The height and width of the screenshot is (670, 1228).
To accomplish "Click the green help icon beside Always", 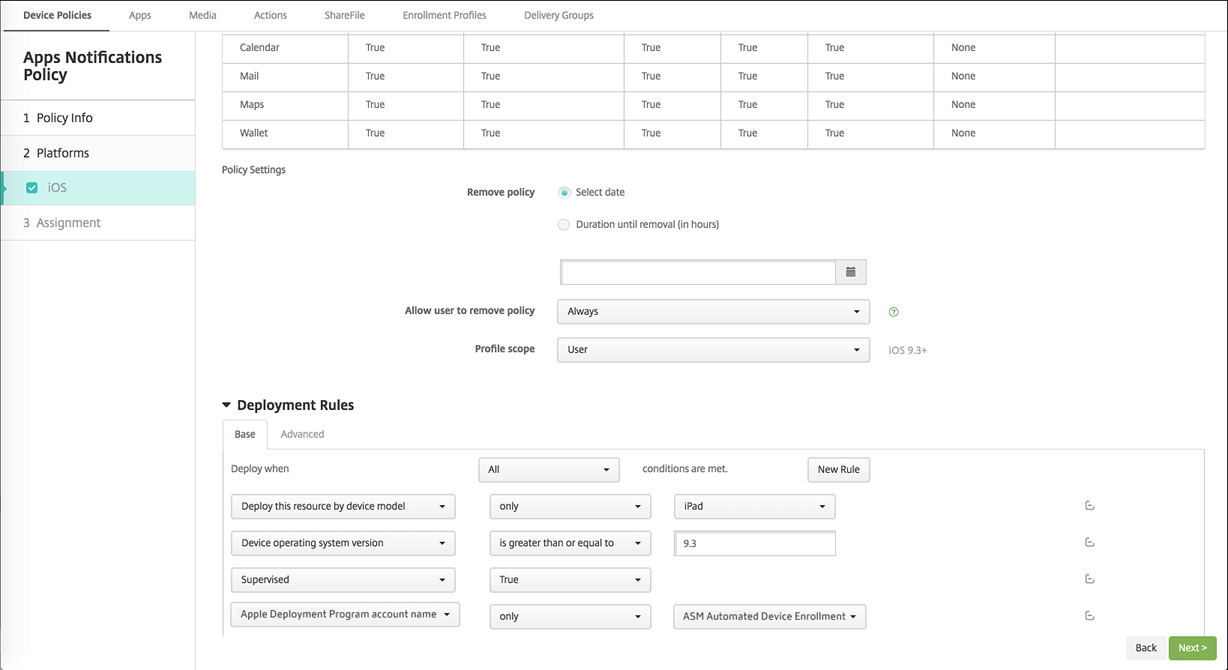I will click(894, 312).
